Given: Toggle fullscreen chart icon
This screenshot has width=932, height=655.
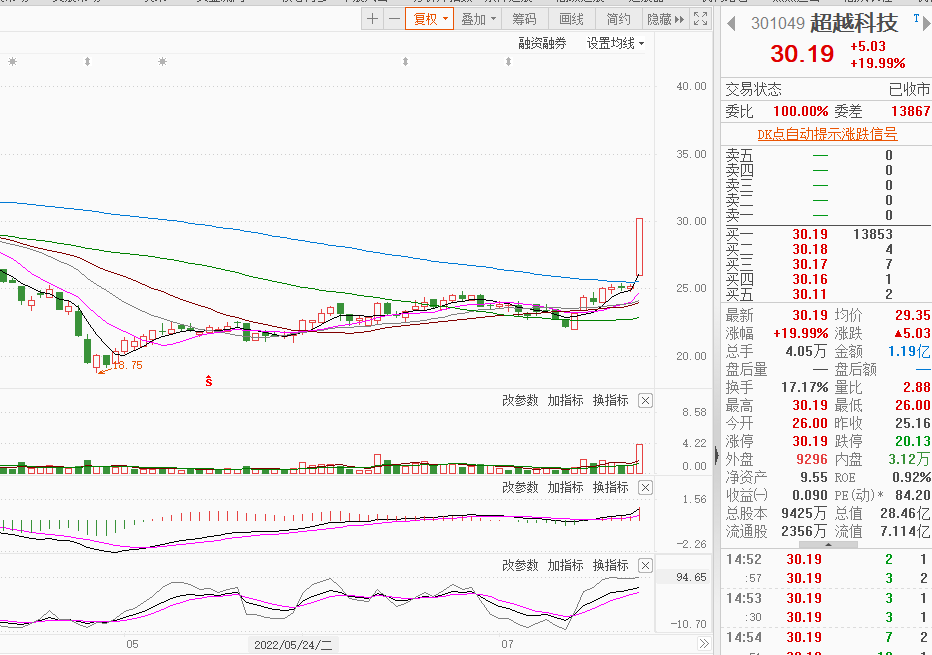Looking at the screenshot, I should (x=701, y=19).
